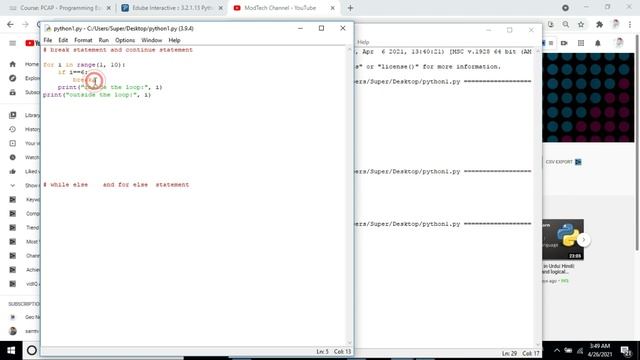Open the Options menu in IDLE editor
The width and height of the screenshot is (640, 360).
pyautogui.click(x=125, y=40)
